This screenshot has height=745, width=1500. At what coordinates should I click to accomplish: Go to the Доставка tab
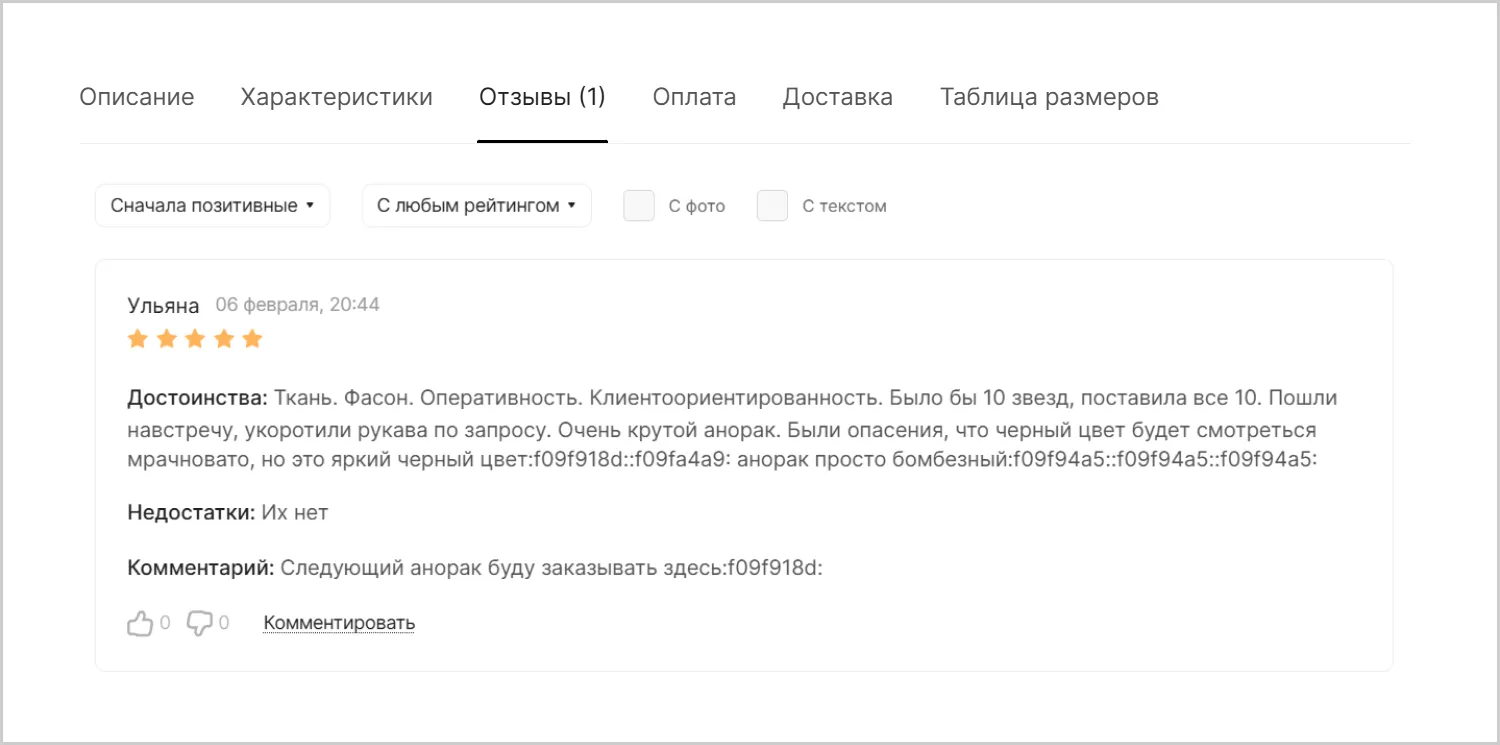(838, 97)
